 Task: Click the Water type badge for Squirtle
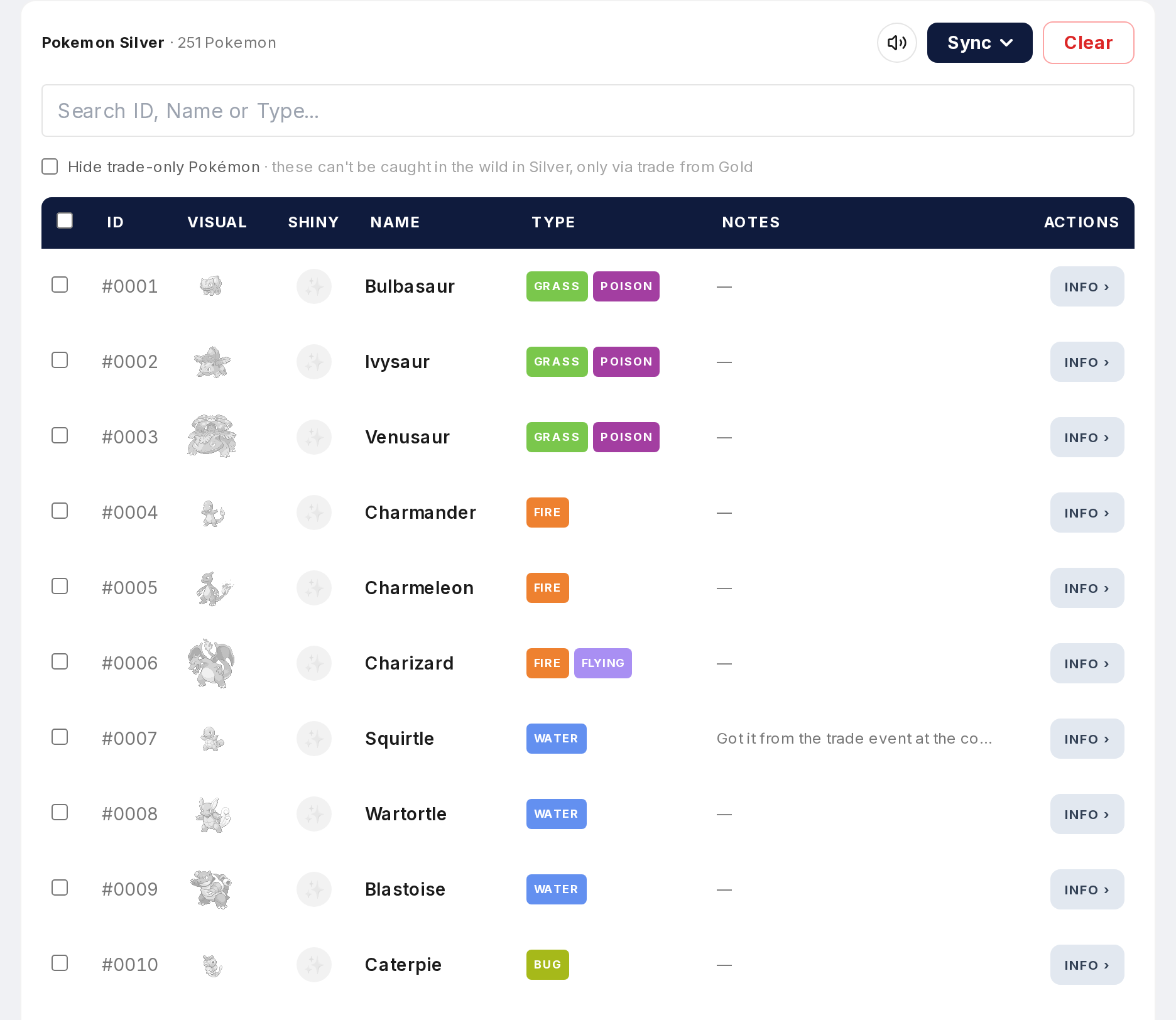pyautogui.click(x=556, y=739)
